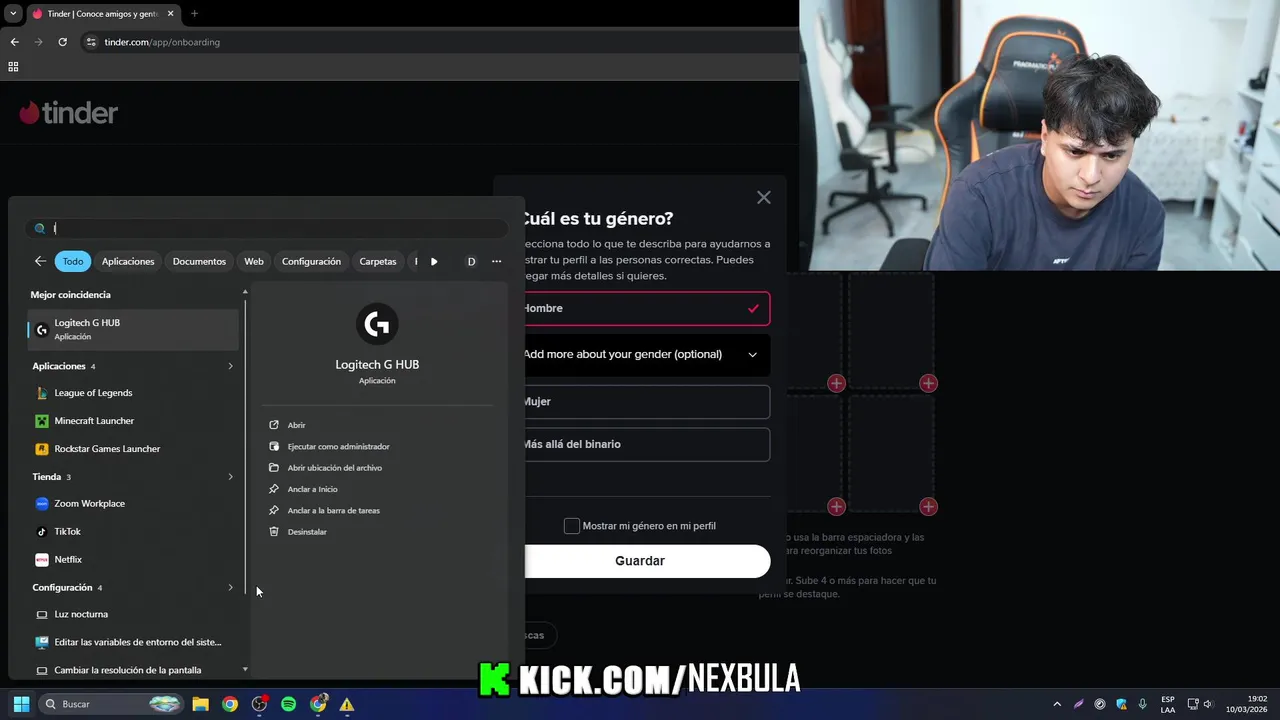Click Windows Security tray icon
The width and height of the screenshot is (1280, 720).
[x=1121, y=704]
